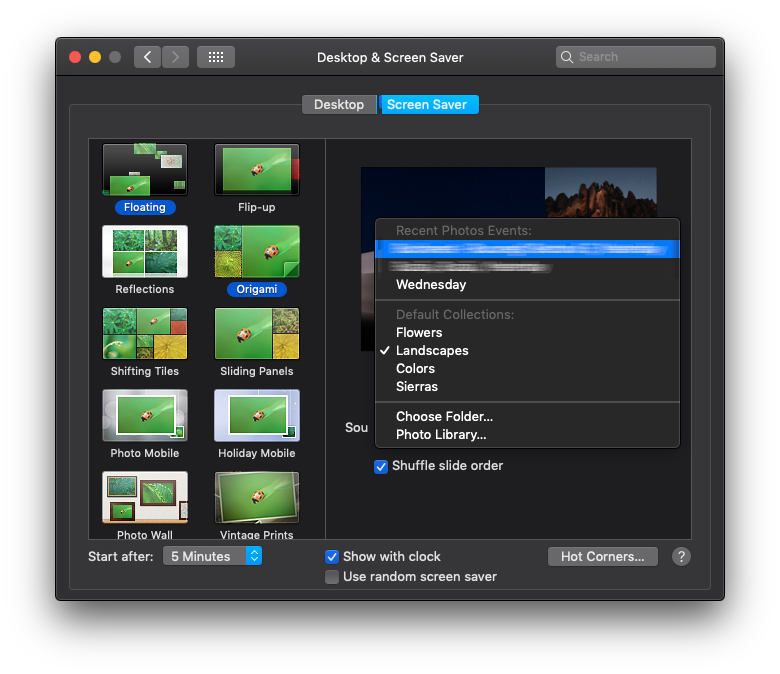
Task: Select Flowers from Default Collections
Action: pos(419,333)
